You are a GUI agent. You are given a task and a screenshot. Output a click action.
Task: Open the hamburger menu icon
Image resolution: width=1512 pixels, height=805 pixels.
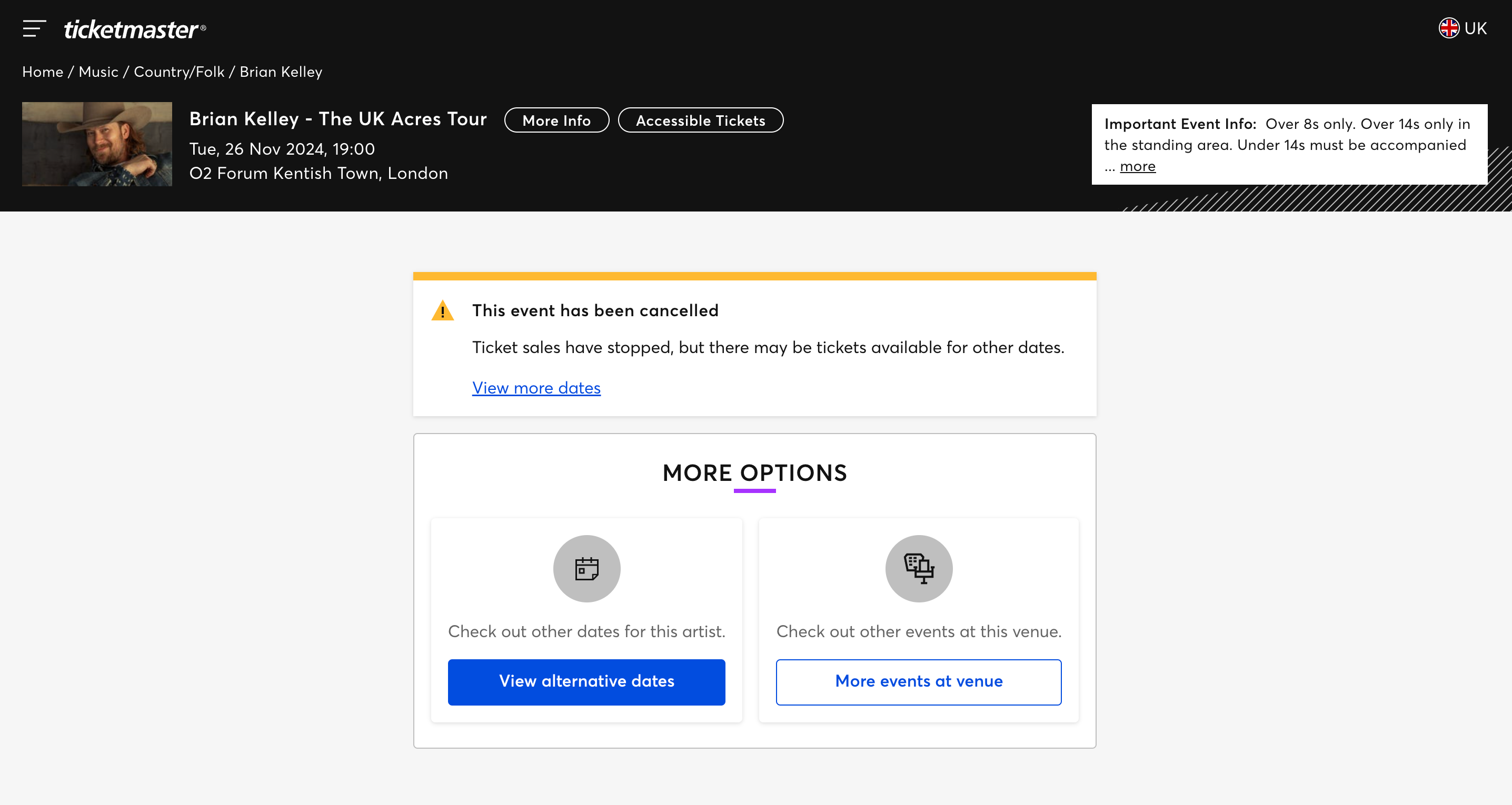(34, 28)
